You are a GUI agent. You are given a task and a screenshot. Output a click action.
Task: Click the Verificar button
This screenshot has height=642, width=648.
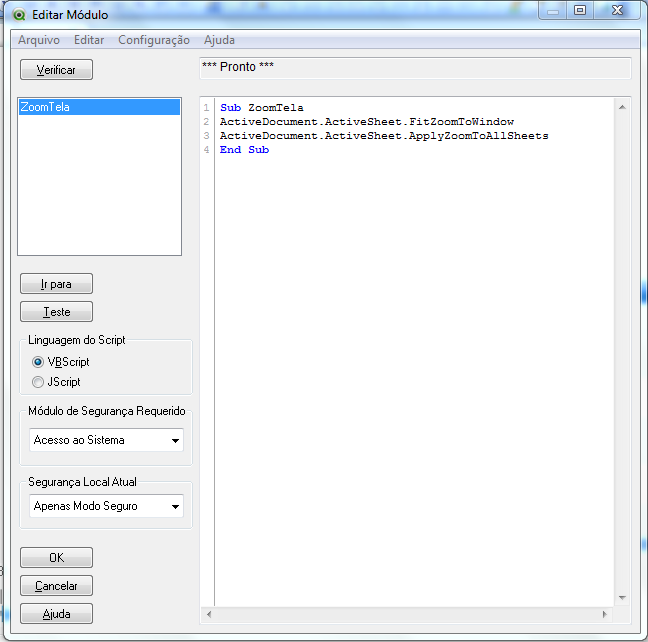click(56, 70)
